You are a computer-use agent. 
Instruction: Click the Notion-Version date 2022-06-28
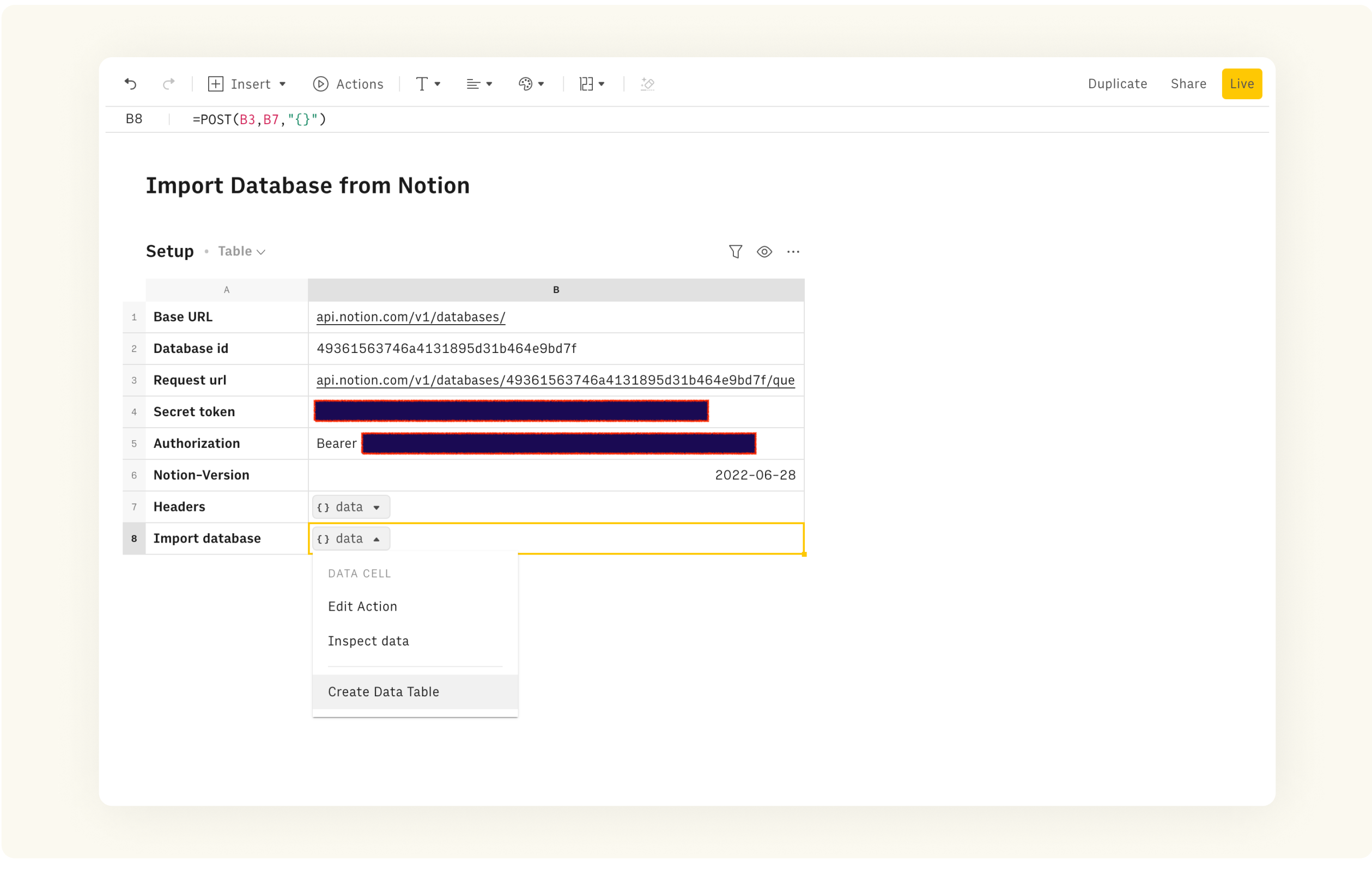(755, 475)
